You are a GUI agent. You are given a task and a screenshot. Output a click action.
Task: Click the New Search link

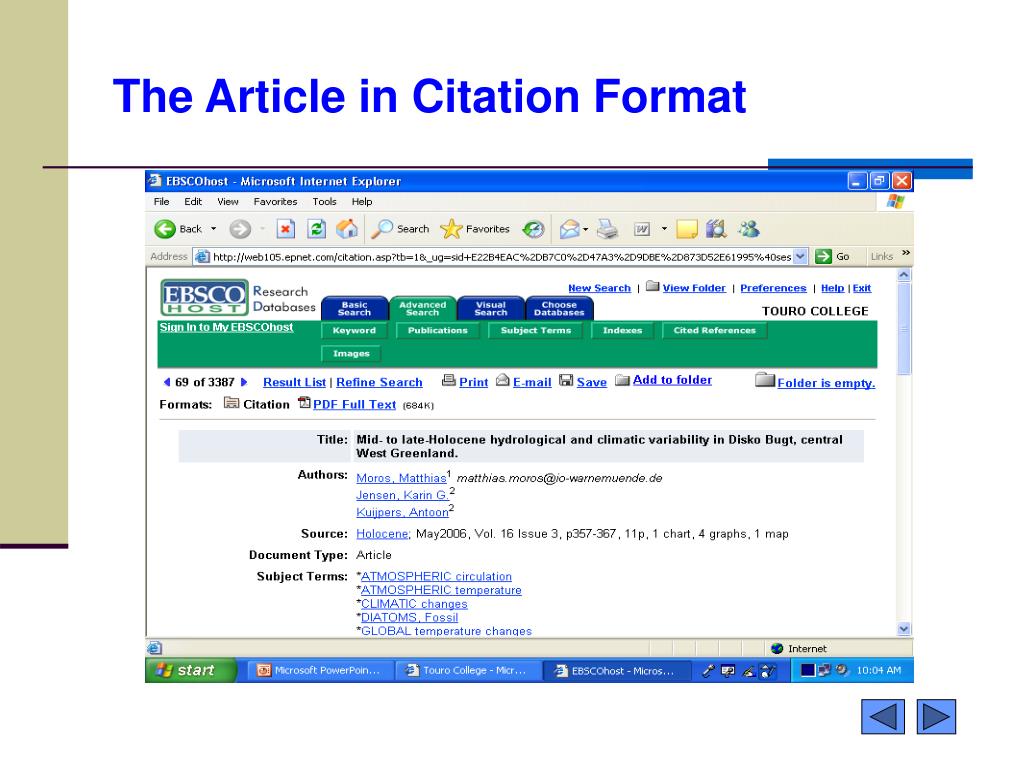600,288
